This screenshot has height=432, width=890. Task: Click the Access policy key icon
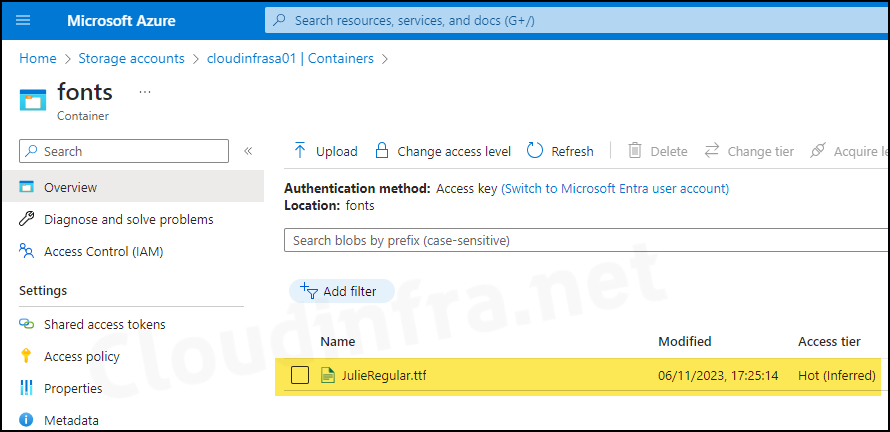tap(26, 356)
